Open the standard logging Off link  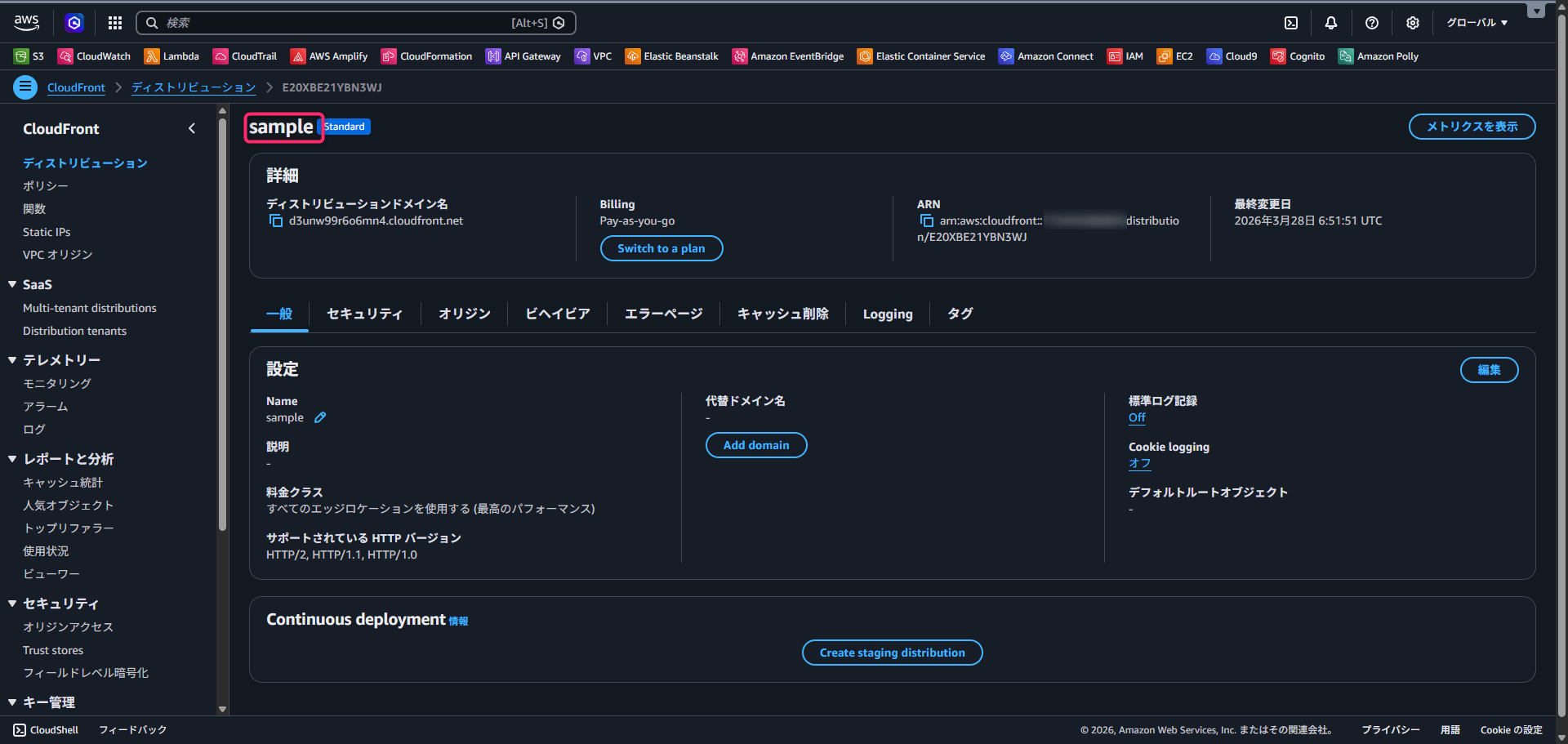[1137, 417]
